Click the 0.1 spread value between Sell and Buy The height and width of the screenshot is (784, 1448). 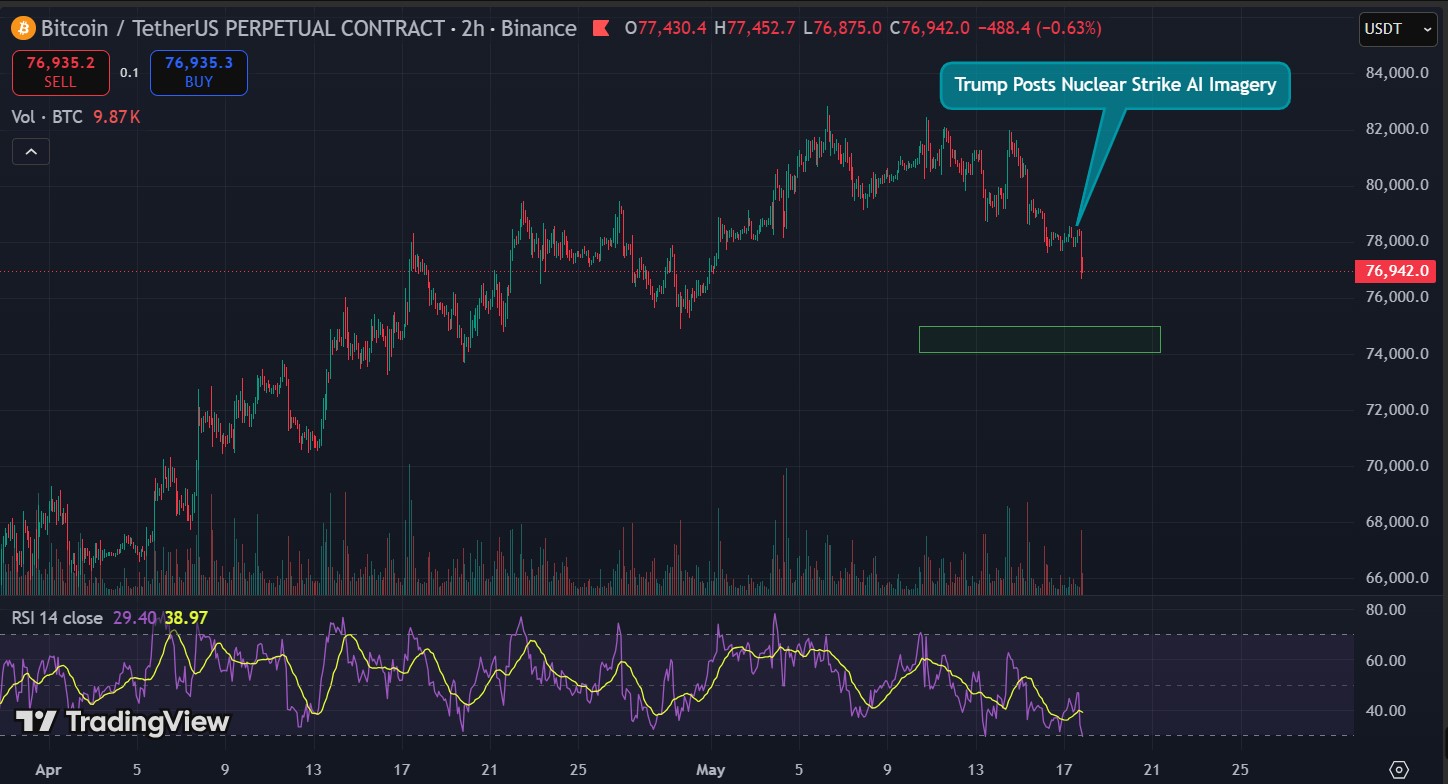(x=130, y=72)
